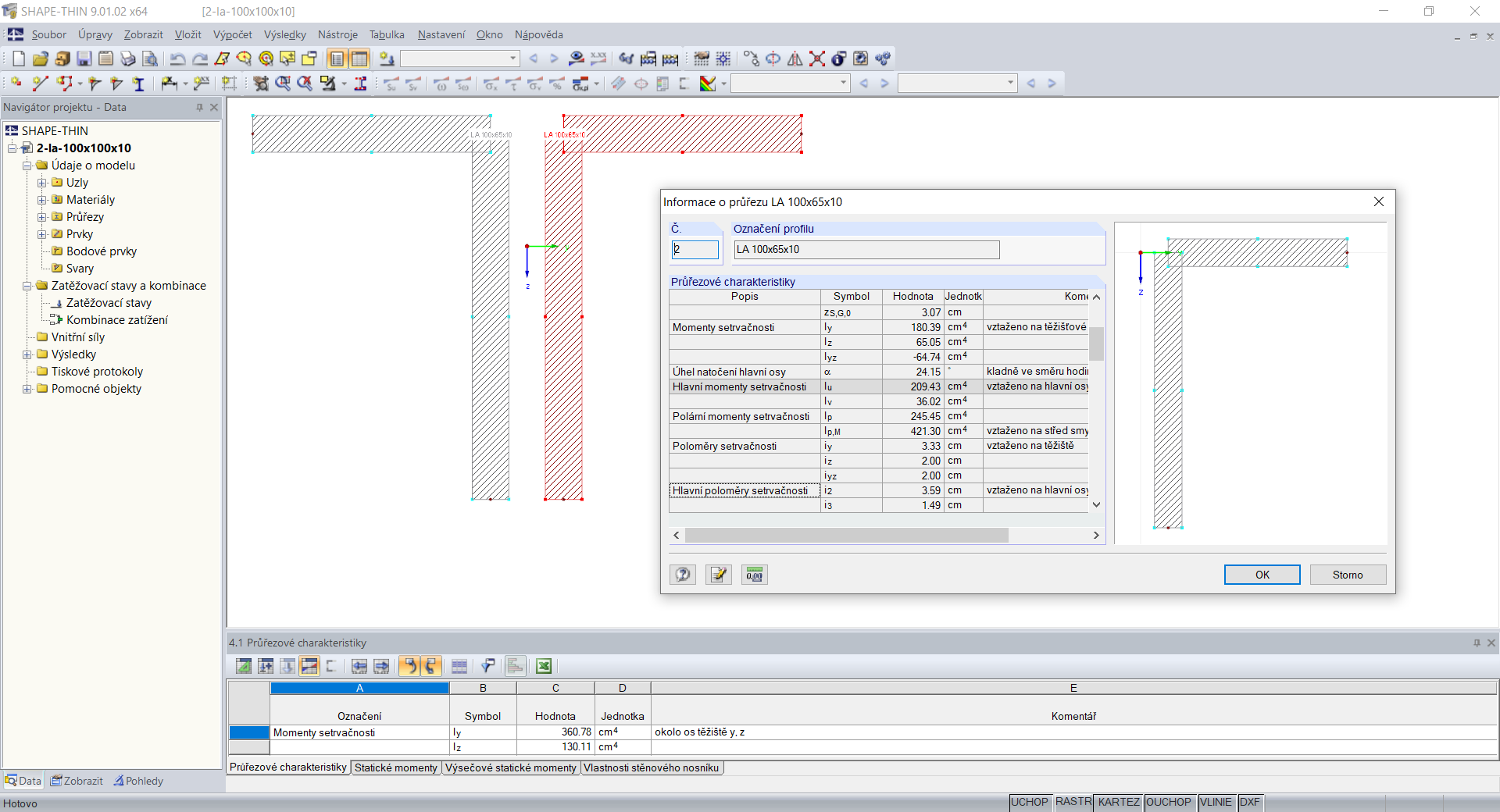Click the printer icon in the toolbar
Image resolution: width=1500 pixels, height=812 pixels.
(x=128, y=59)
